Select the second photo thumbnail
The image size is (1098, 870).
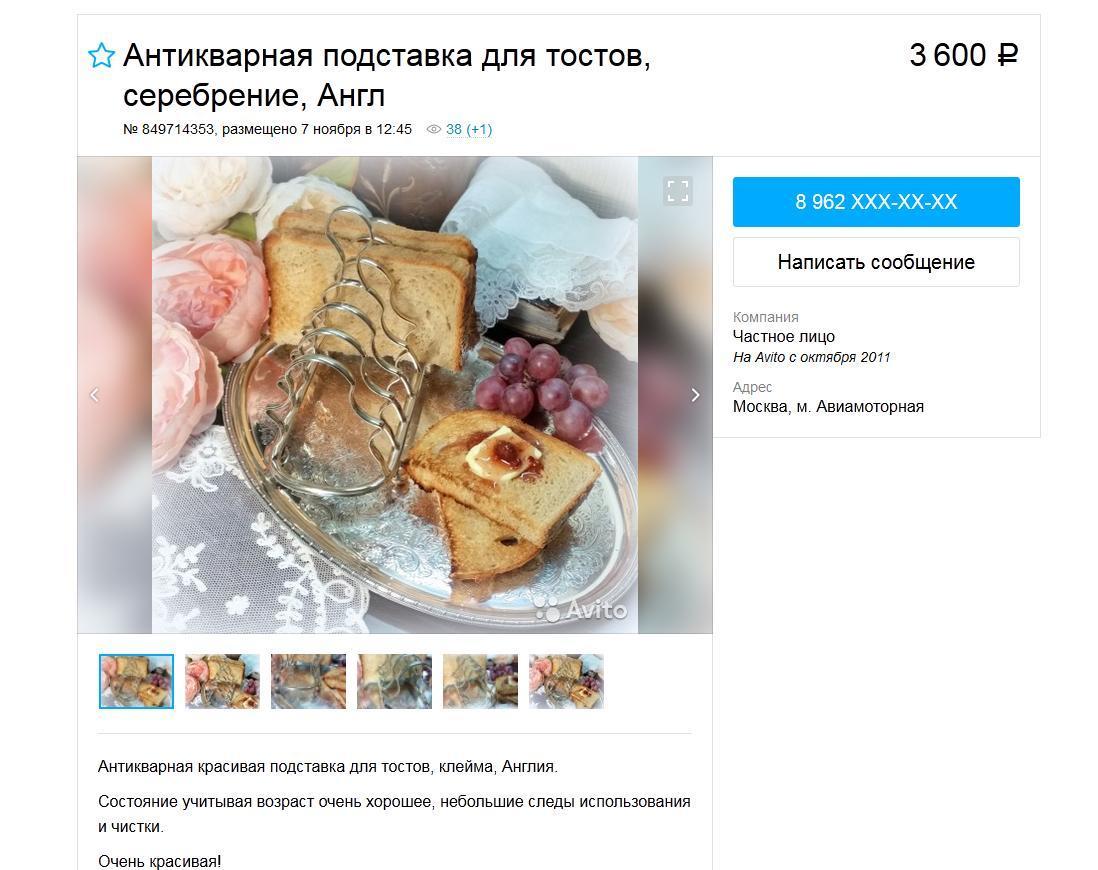click(222, 682)
